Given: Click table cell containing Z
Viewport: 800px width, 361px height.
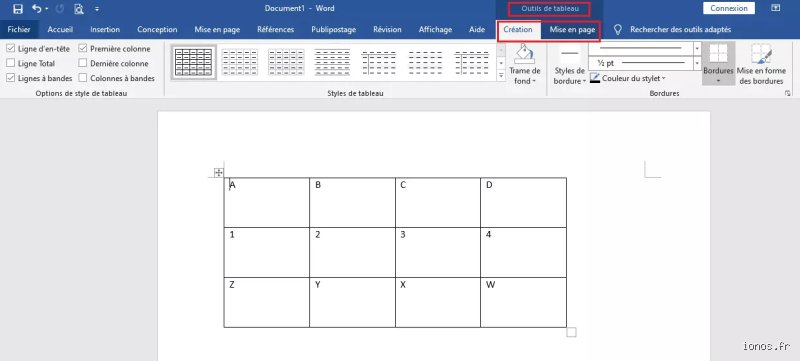Looking at the screenshot, I should tap(266, 302).
